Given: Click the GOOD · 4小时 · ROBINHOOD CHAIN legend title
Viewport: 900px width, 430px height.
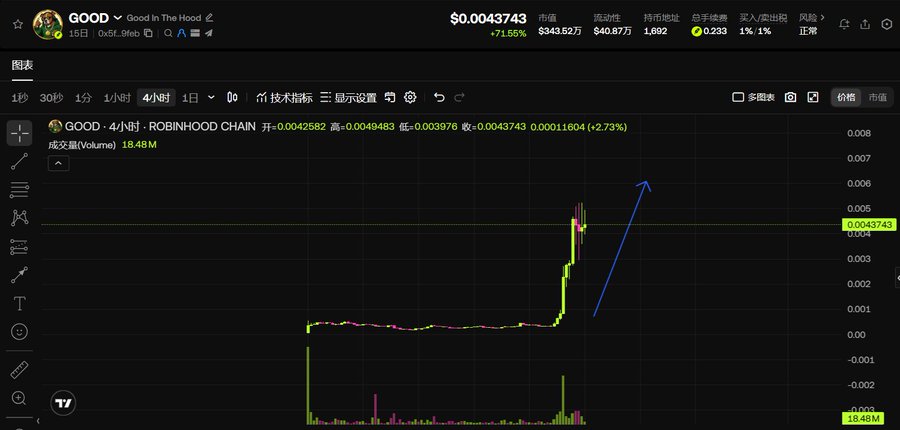Looking at the screenshot, I should coord(160,126).
